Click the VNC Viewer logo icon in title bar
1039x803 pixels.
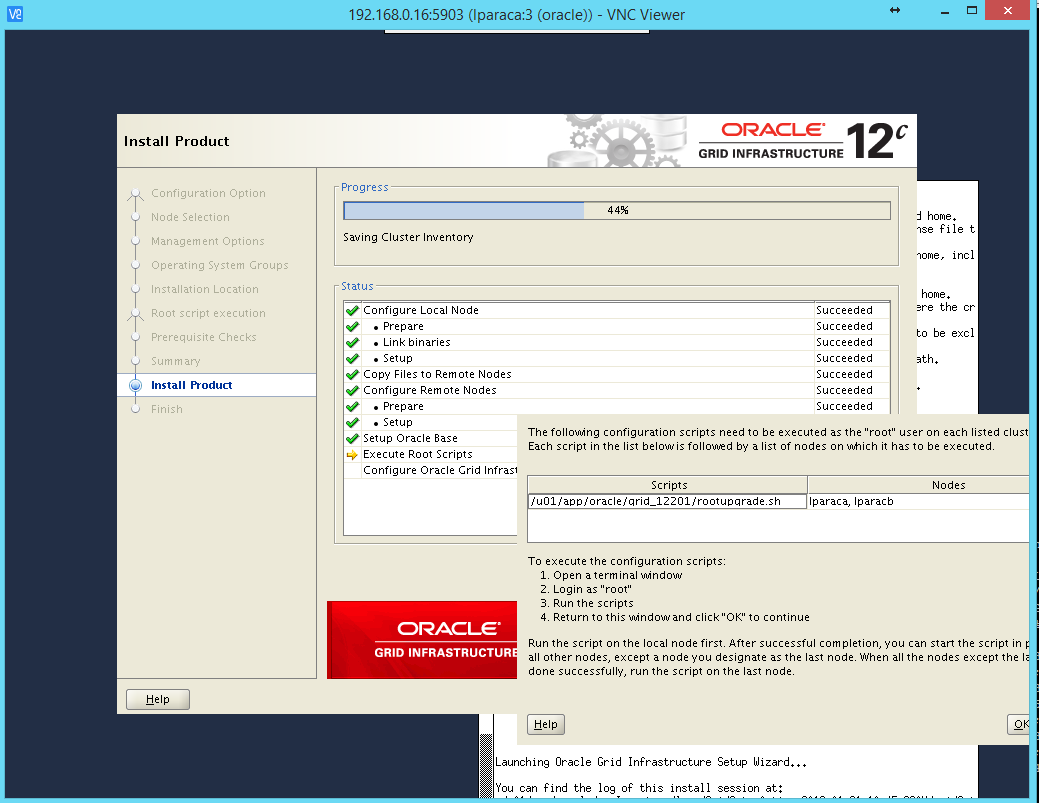point(15,13)
